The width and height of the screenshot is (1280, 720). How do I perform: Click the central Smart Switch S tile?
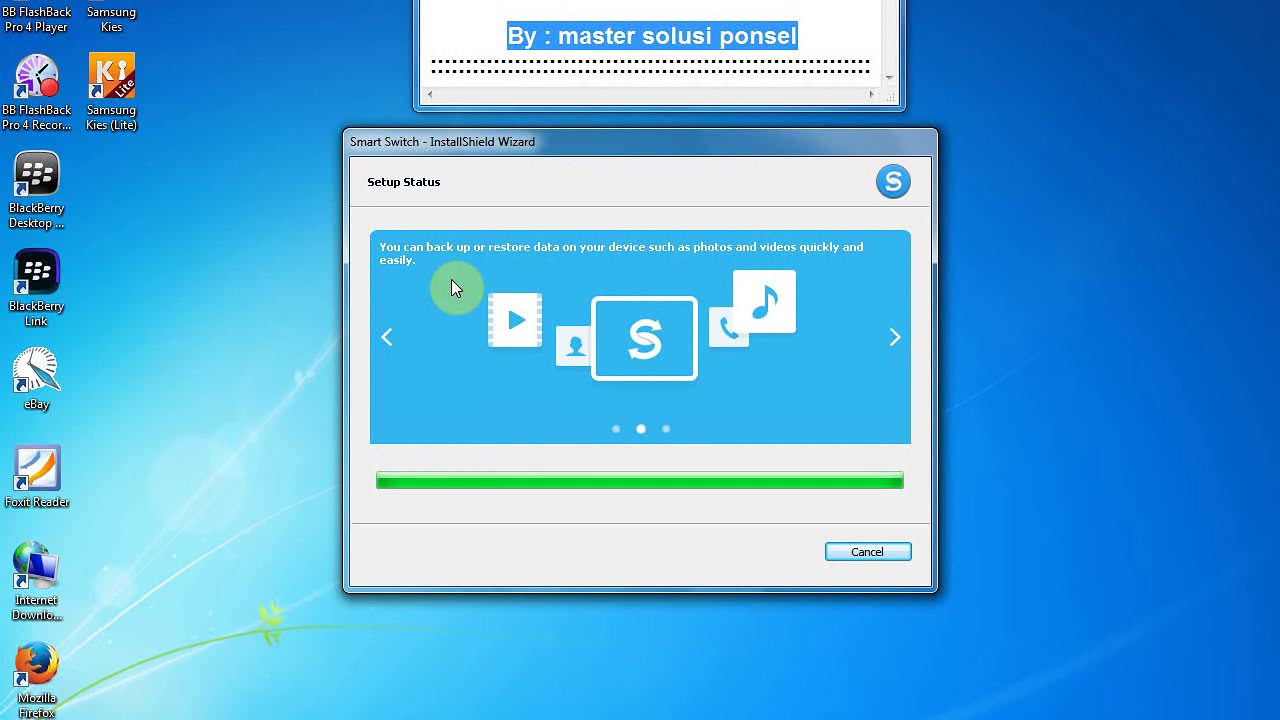[x=644, y=339]
